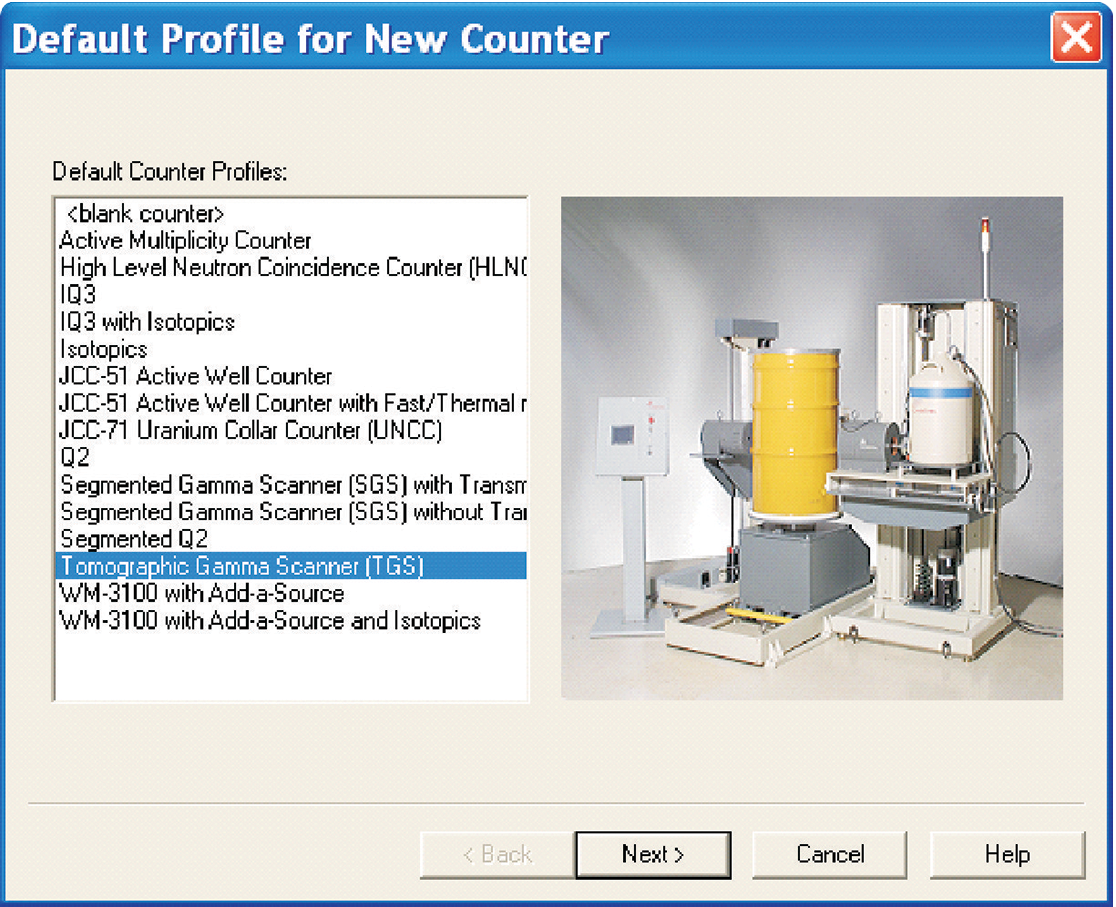Cancel the new counter setup

(829, 854)
